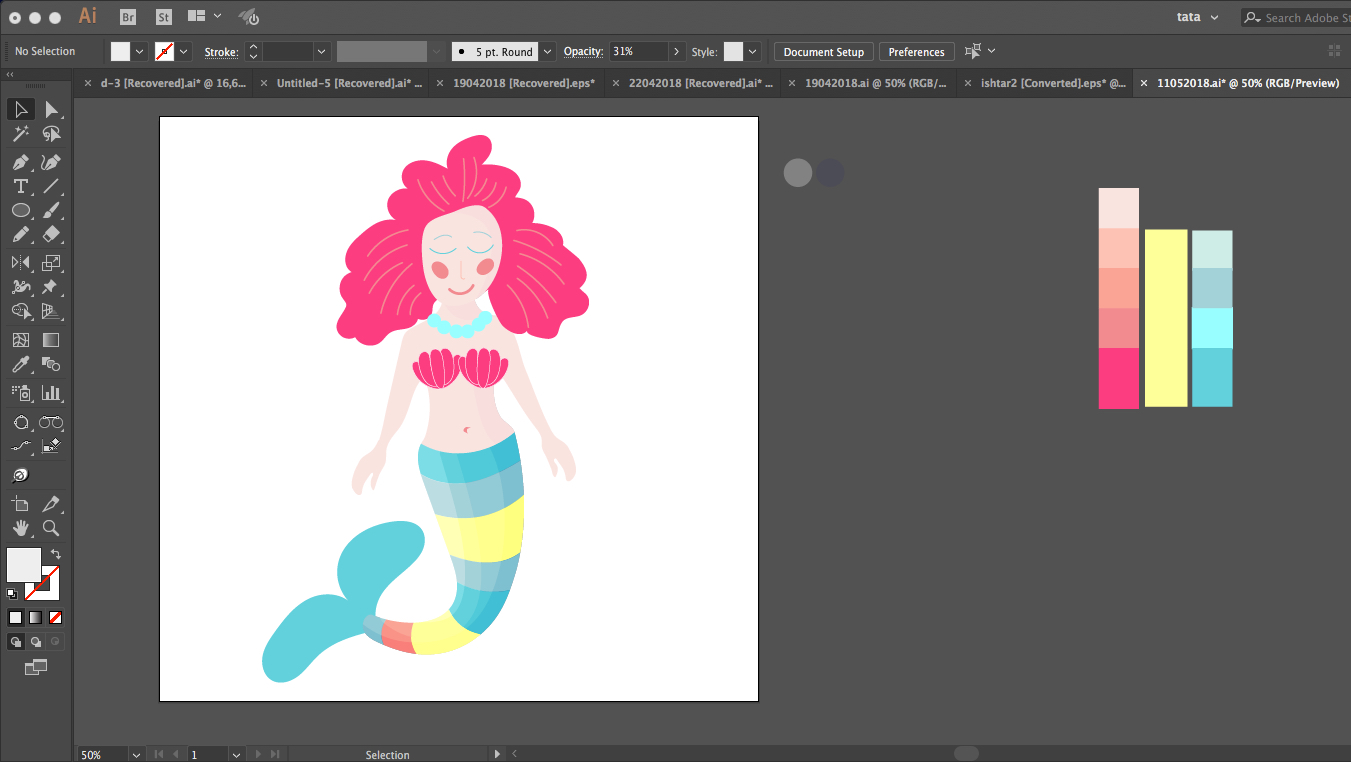The width and height of the screenshot is (1351, 762).
Task: Reset default fill and stroke
Action: [12, 593]
